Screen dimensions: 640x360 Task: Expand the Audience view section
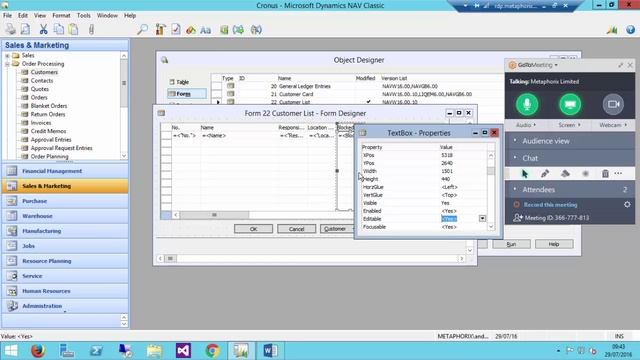(570, 141)
